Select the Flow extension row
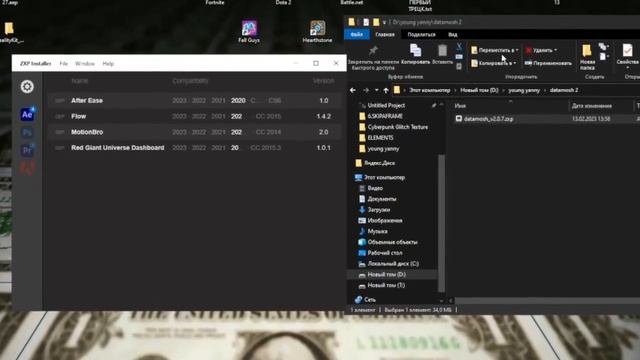The image size is (640, 360). 194,116
